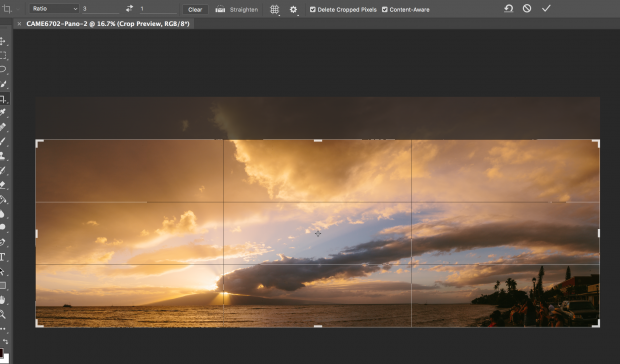Select the Move tool
Image resolution: width=620 pixels, height=364 pixels.
click(x=3, y=41)
